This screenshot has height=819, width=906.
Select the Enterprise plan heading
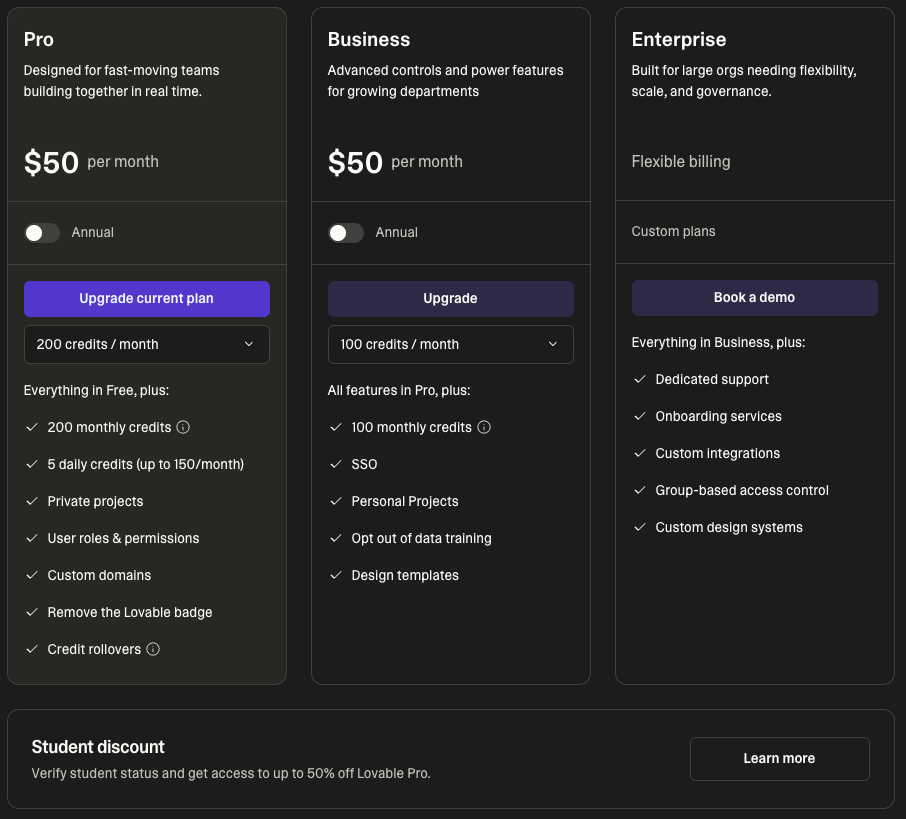[679, 40]
